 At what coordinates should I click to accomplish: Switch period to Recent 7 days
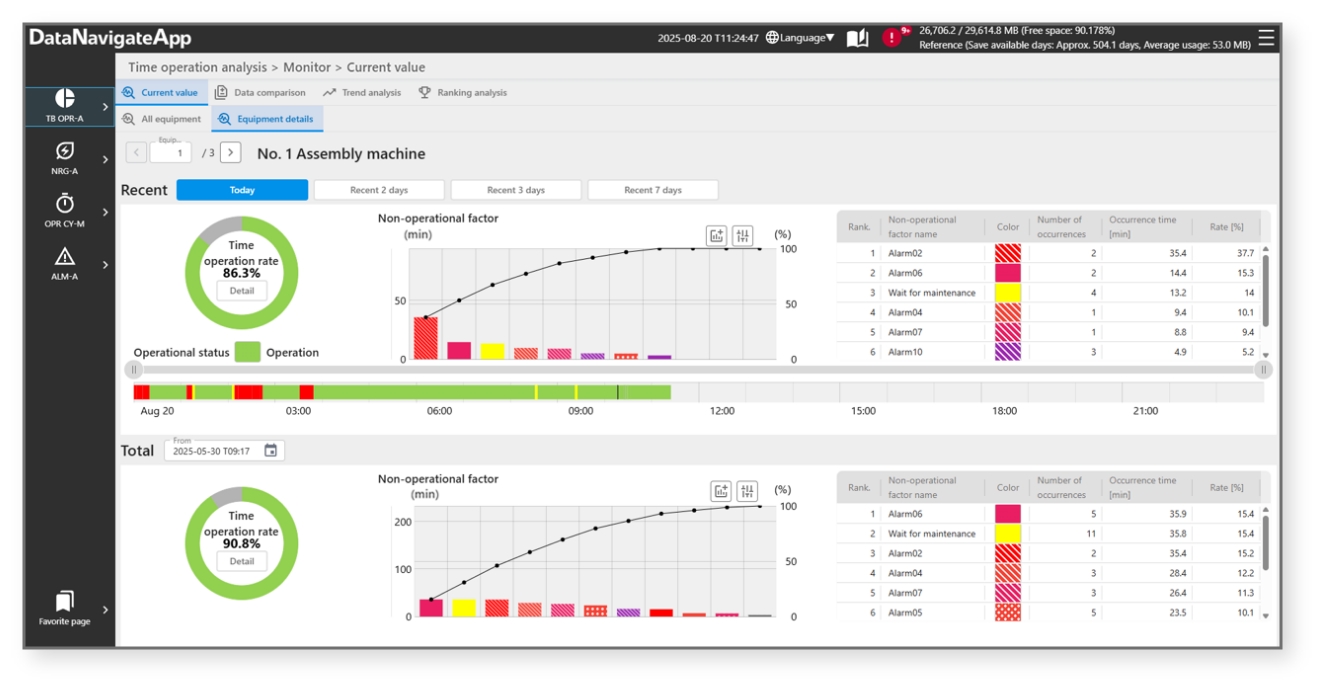653,190
